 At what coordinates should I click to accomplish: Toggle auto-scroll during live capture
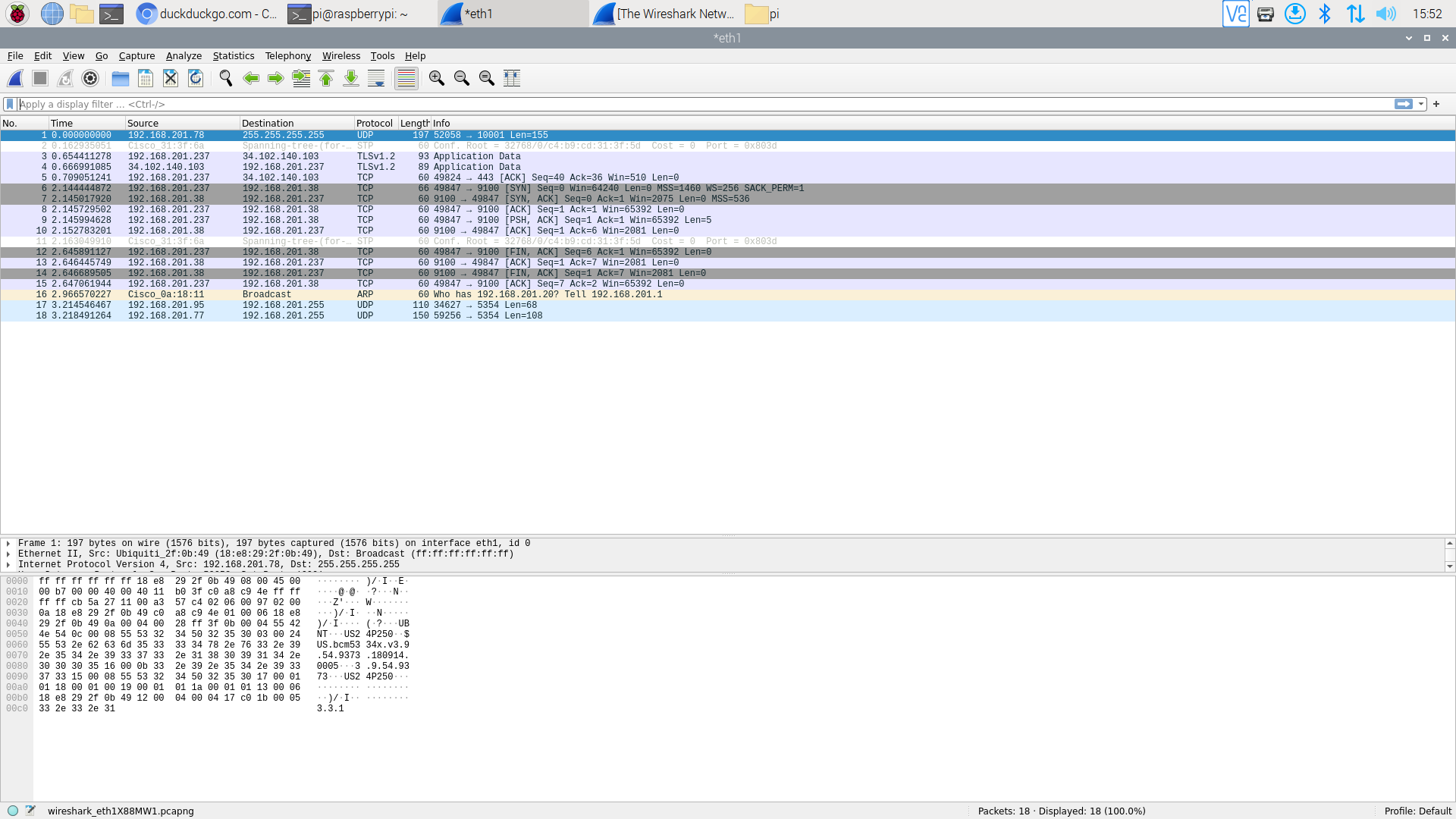376,78
